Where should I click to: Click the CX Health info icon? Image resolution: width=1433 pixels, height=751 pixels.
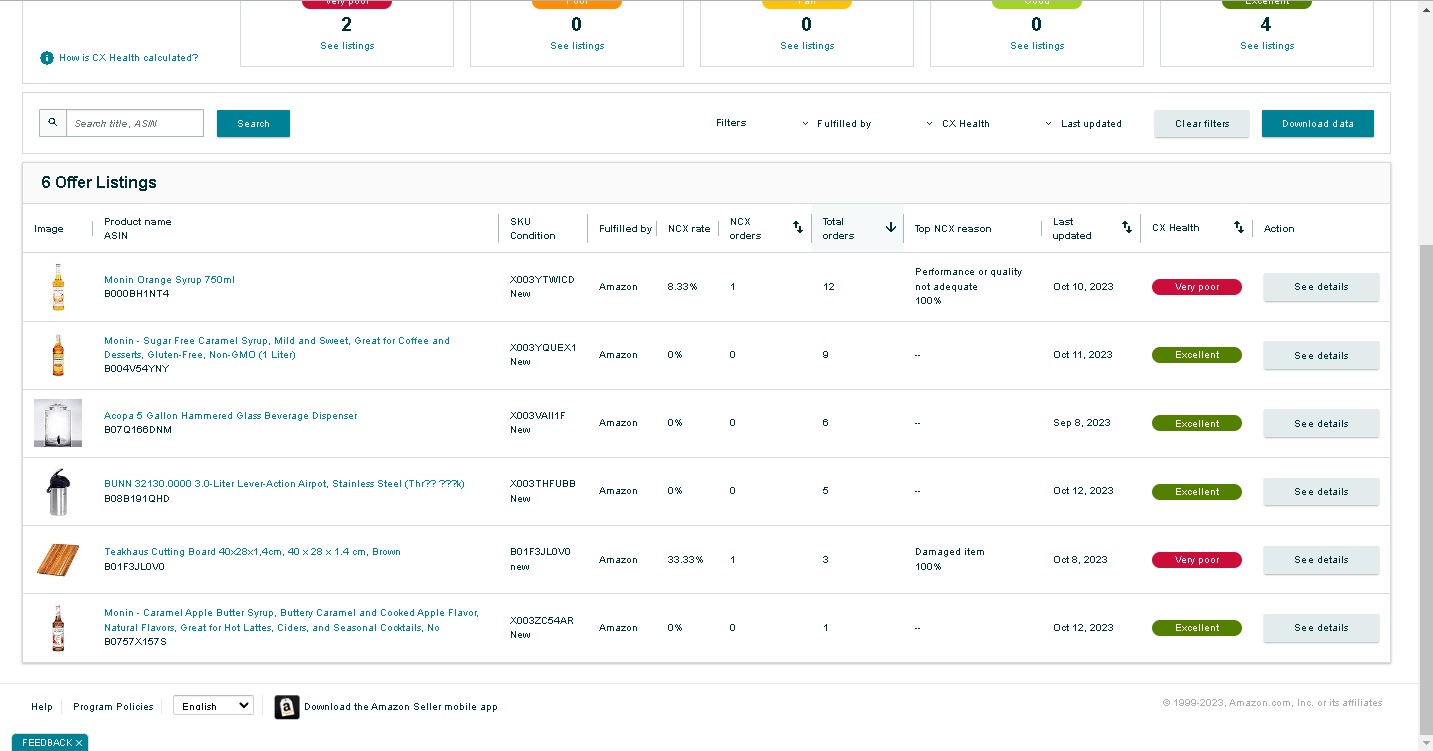(47, 58)
